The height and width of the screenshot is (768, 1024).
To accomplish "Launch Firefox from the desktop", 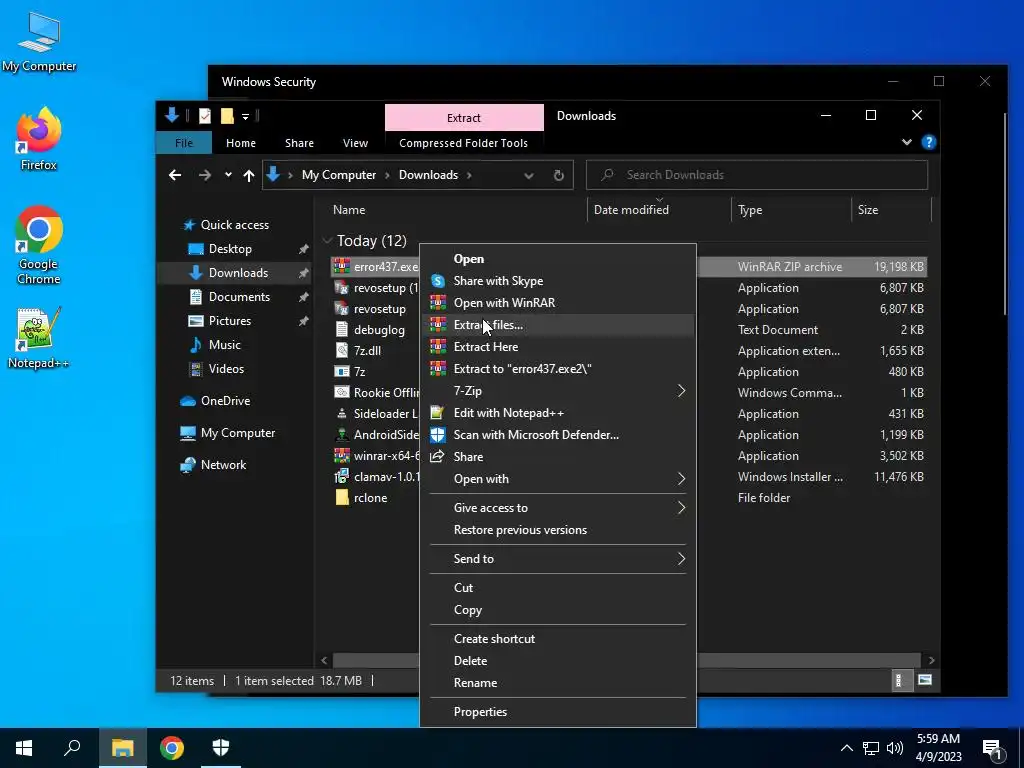I will click(39, 139).
